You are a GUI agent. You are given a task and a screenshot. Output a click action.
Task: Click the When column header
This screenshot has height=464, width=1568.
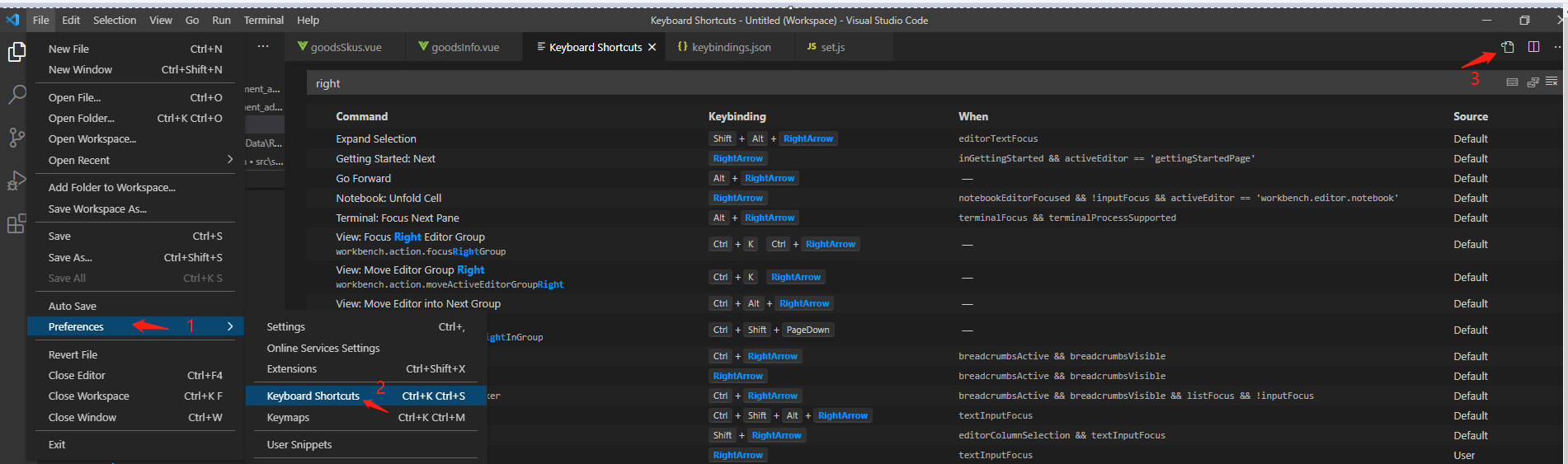(973, 116)
